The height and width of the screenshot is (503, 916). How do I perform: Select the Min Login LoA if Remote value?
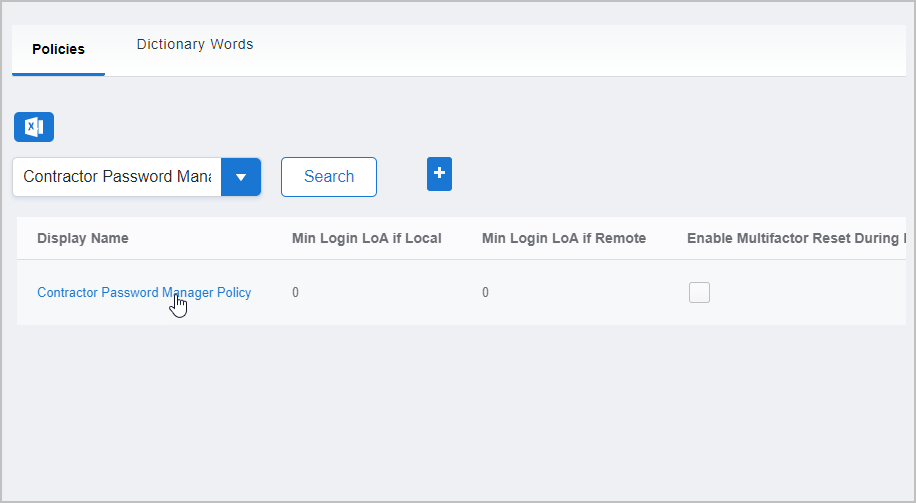click(486, 293)
